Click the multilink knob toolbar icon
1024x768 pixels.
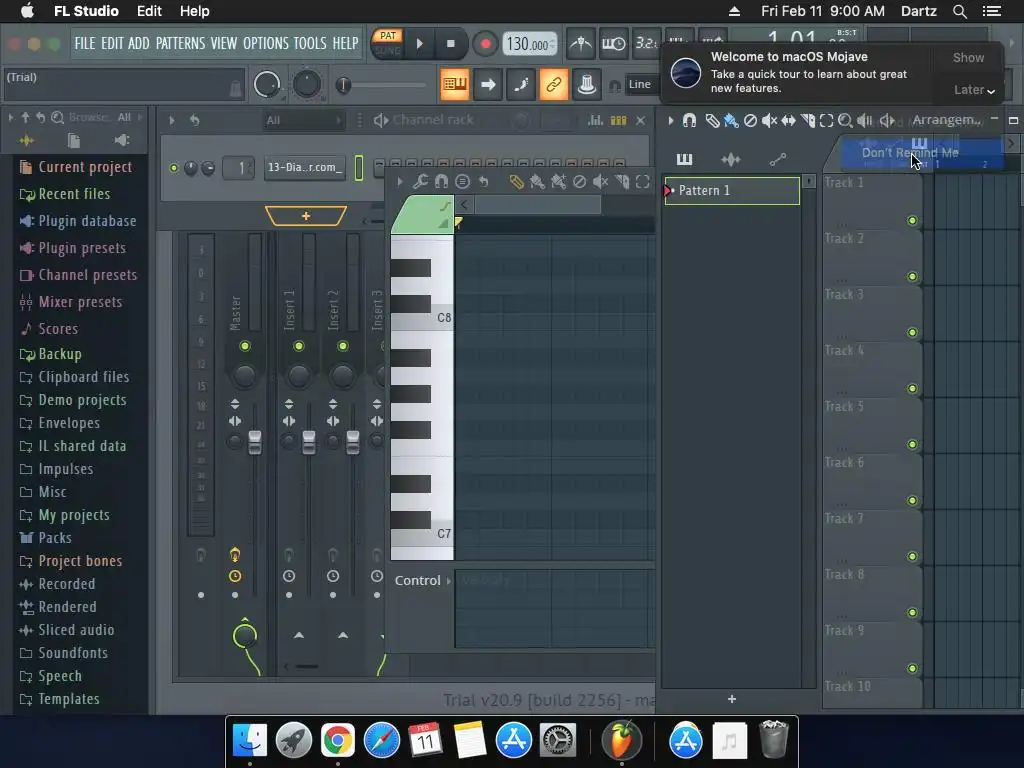(586, 84)
